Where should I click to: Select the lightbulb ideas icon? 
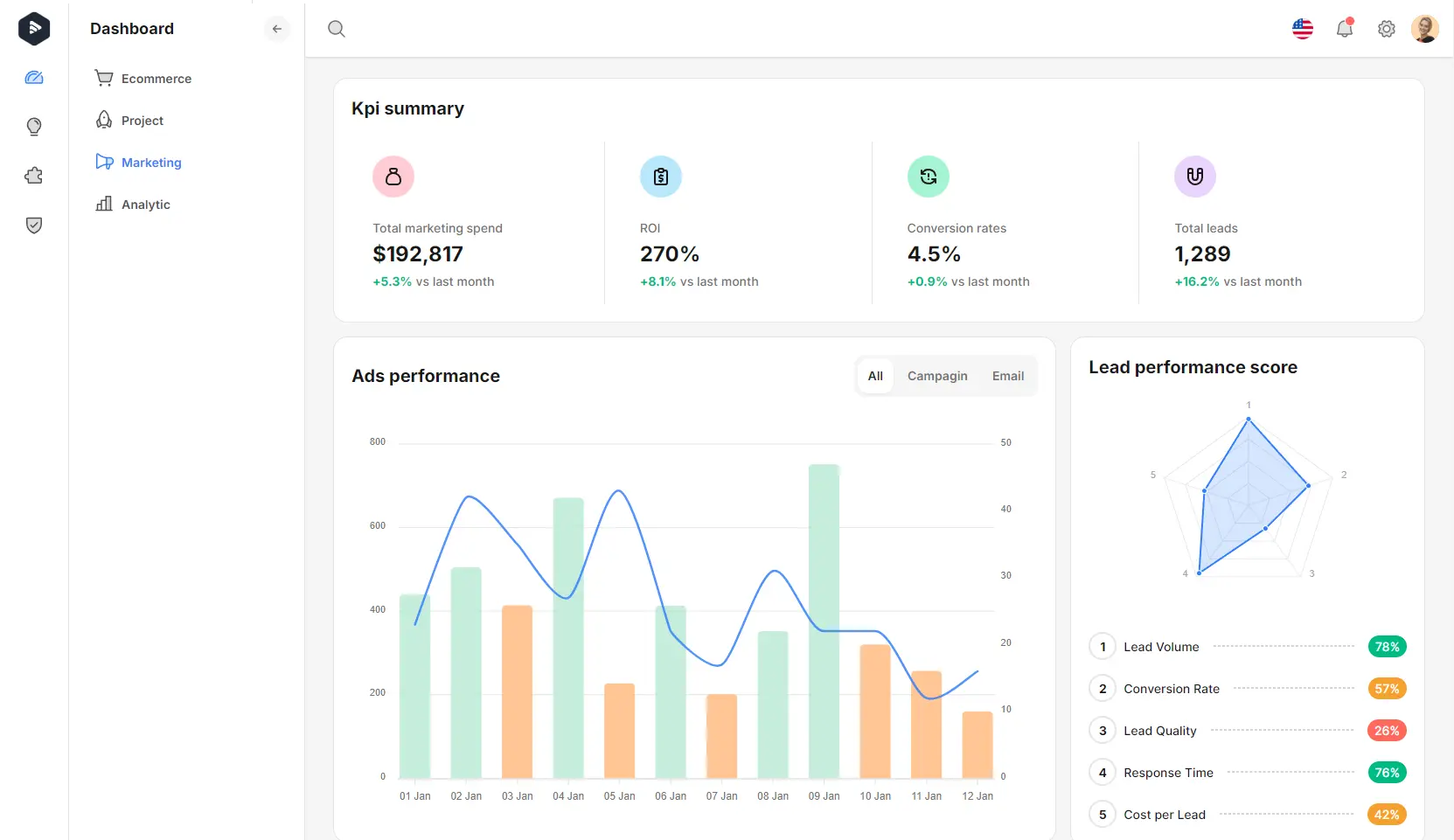(33, 126)
